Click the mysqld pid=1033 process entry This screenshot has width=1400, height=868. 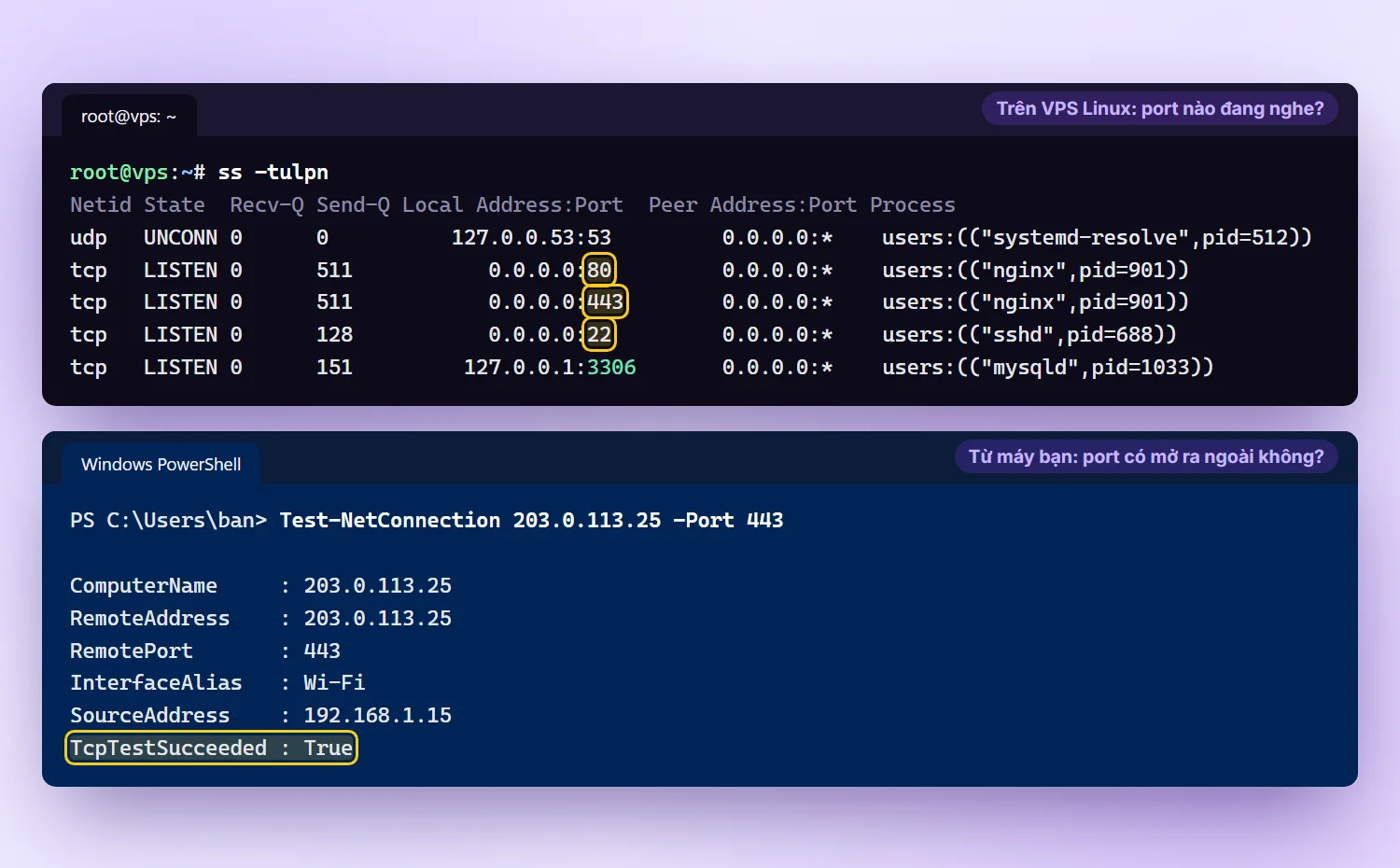1048,367
